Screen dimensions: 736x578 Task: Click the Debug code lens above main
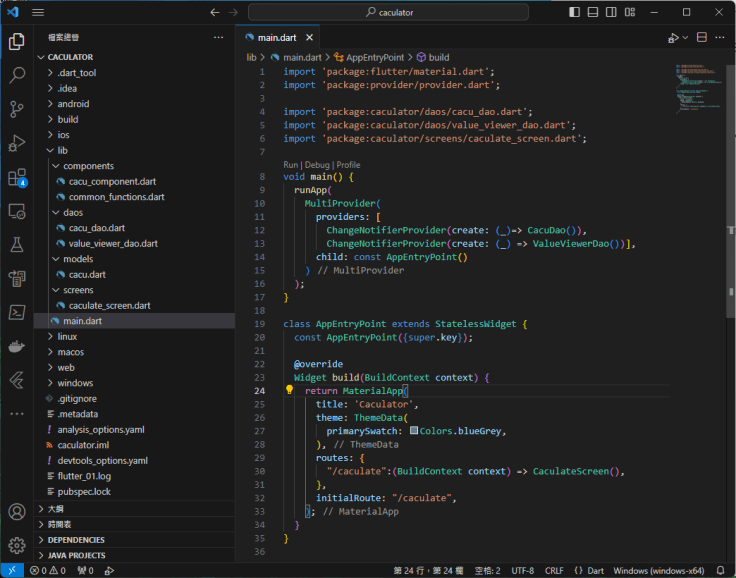coord(317,165)
